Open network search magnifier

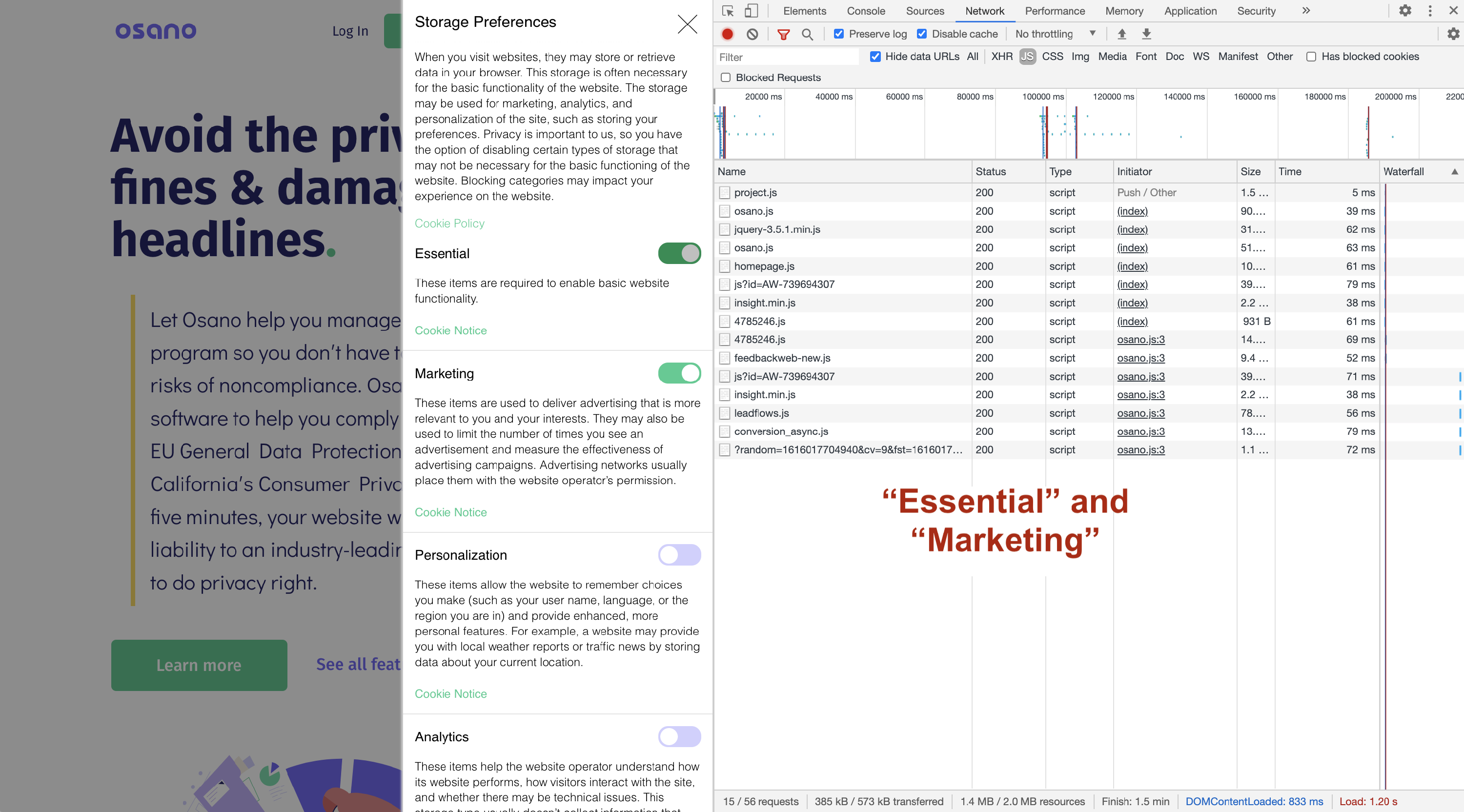pyautogui.click(x=807, y=34)
